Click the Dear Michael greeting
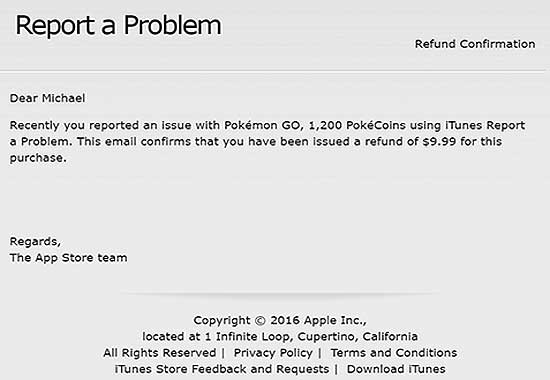550x380 pixels. click(47, 98)
